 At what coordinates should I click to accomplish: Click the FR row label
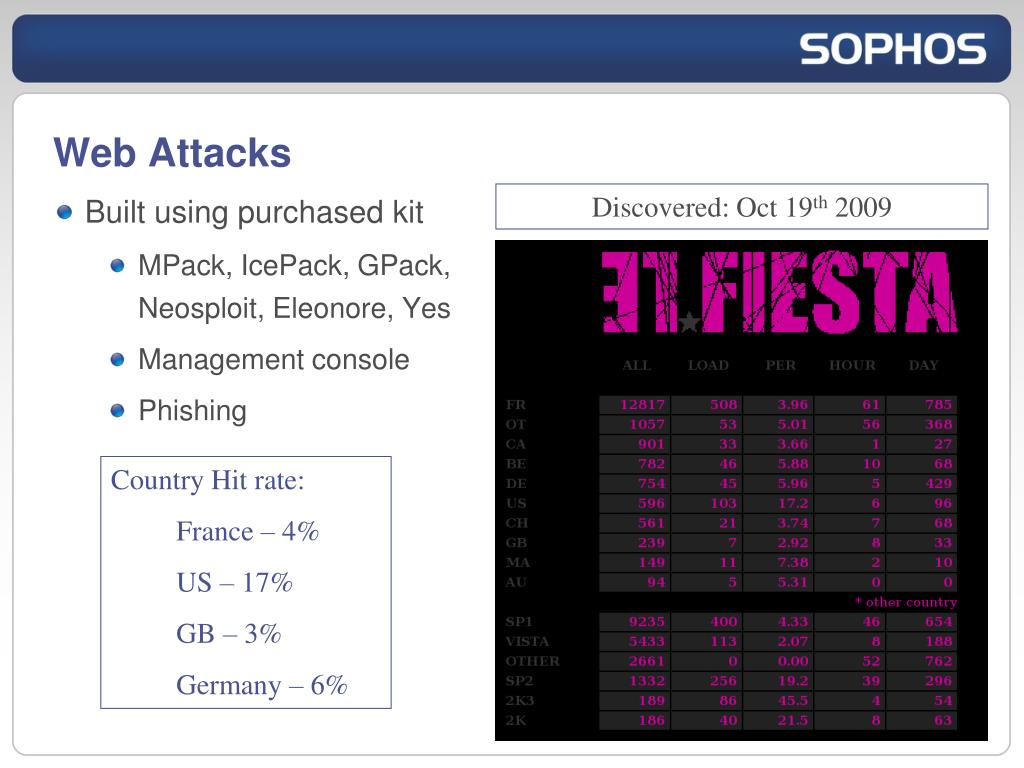[516, 405]
